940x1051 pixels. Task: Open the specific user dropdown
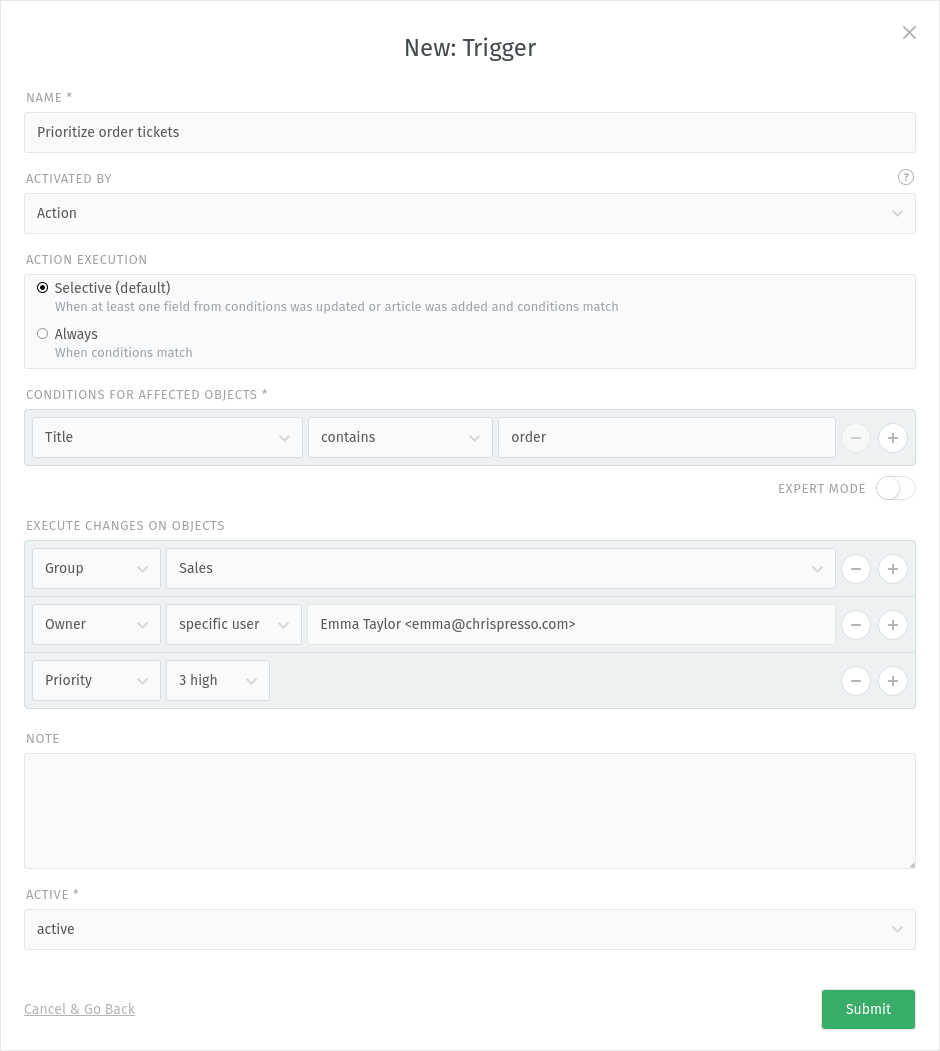point(234,625)
